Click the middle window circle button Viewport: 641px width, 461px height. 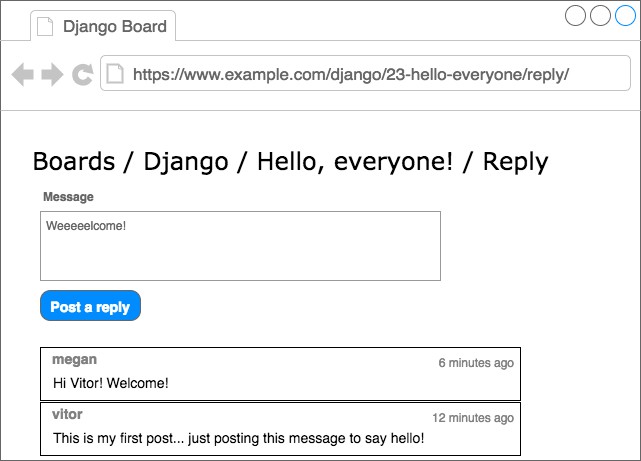pyautogui.click(x=600, y=15)
